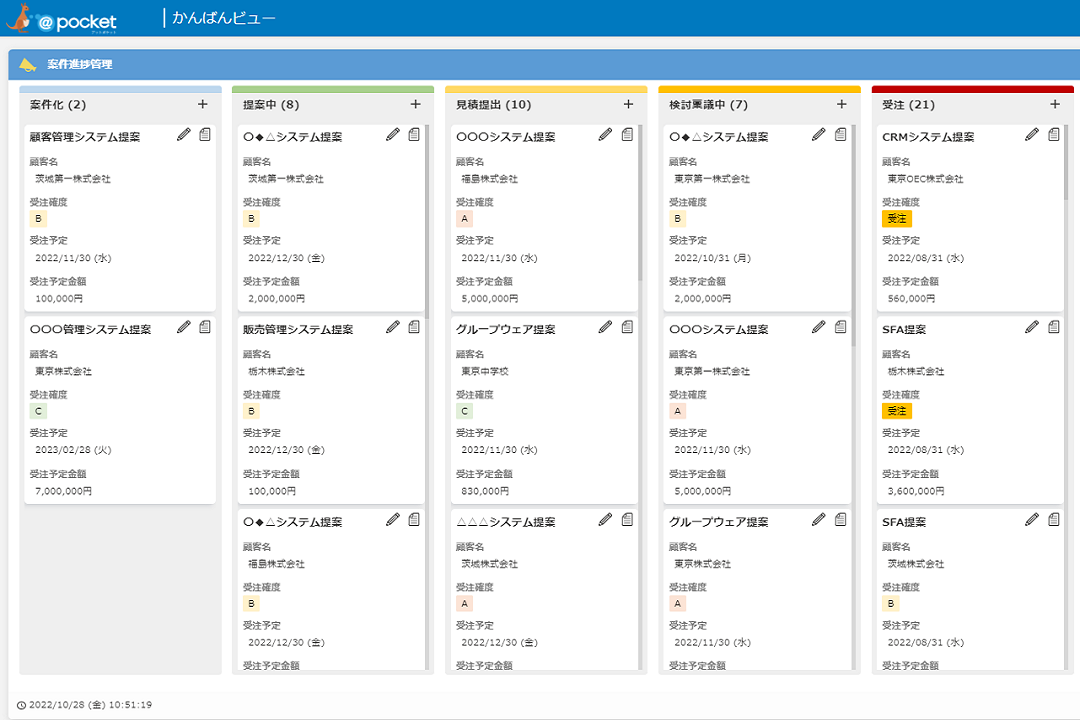Click the 案件進捗管理 header title

point(80,64)
